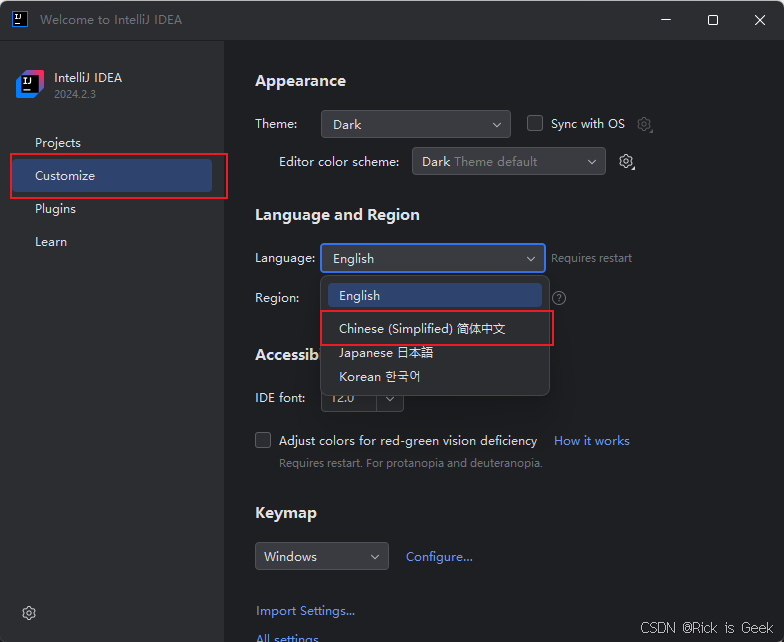Open the settings gear at sidebar bottom
The height and width of the screenshot is (642, 784).
(29, 613)
